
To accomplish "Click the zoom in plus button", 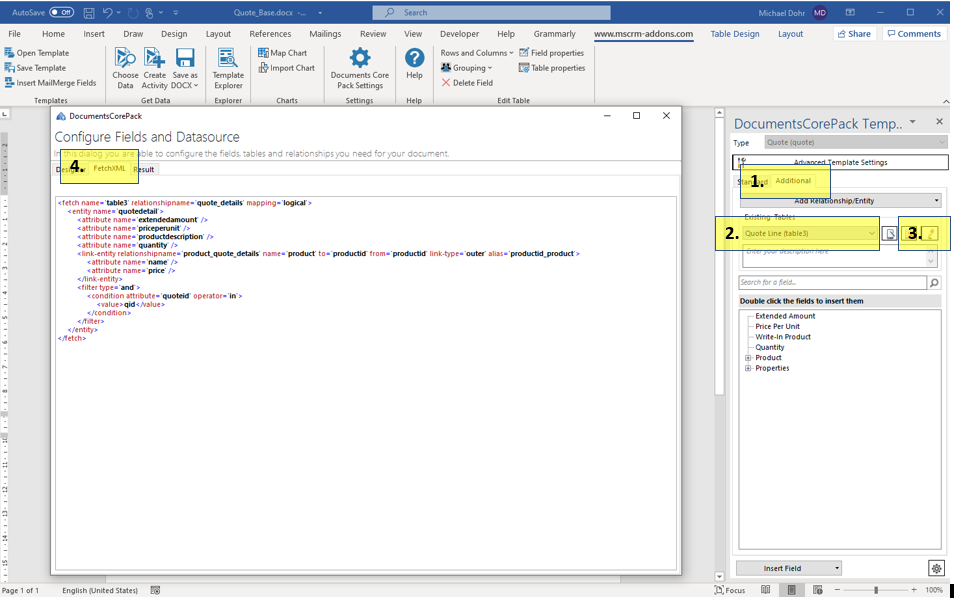I will tap(913, 590).
